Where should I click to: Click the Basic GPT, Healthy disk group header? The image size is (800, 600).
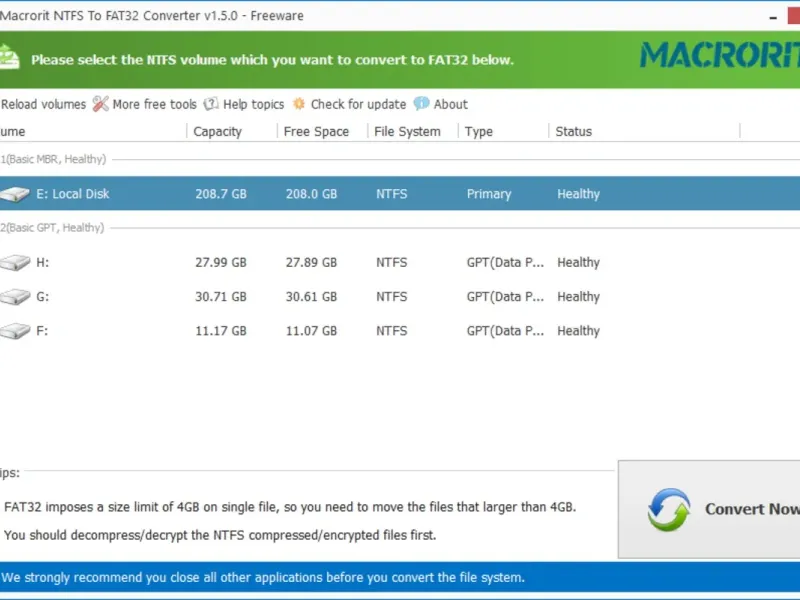pyautogui.click(x=52, y=228)
